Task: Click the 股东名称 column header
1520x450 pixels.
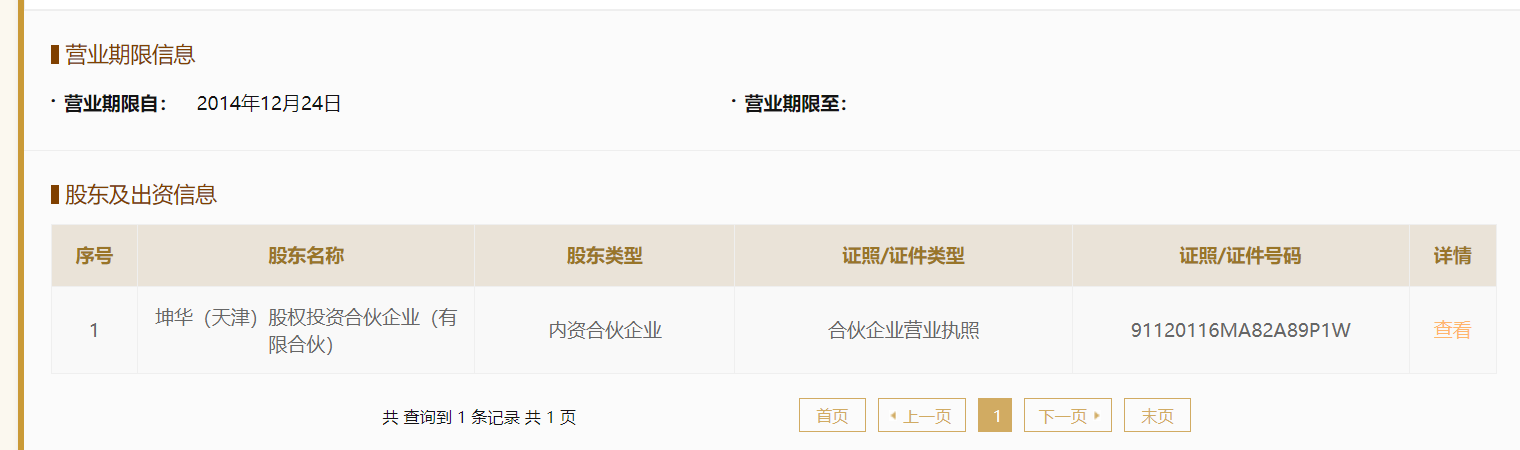Action: 305,256
